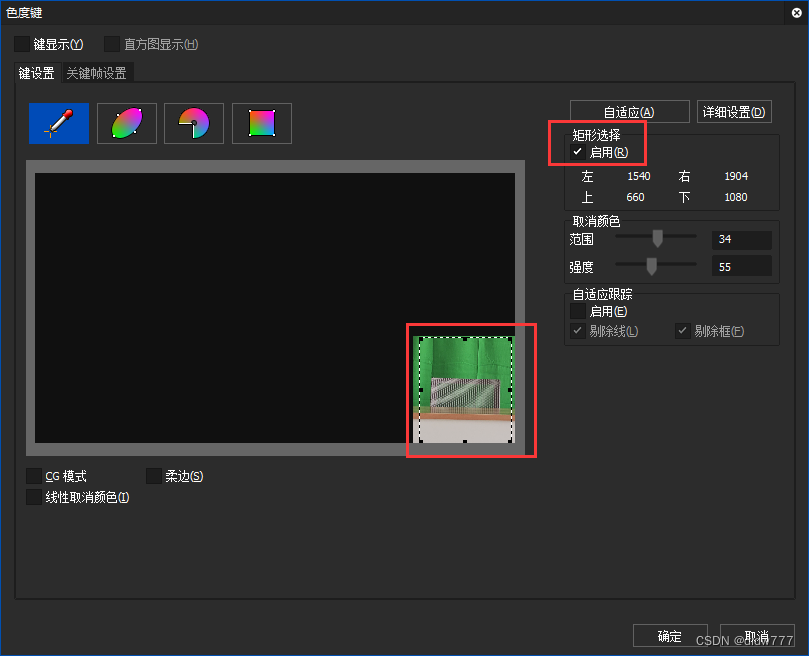Select the eyedropper color pick tool
Image resolution: width=809 pixels, height=656 pixels.
click(58, 123)
